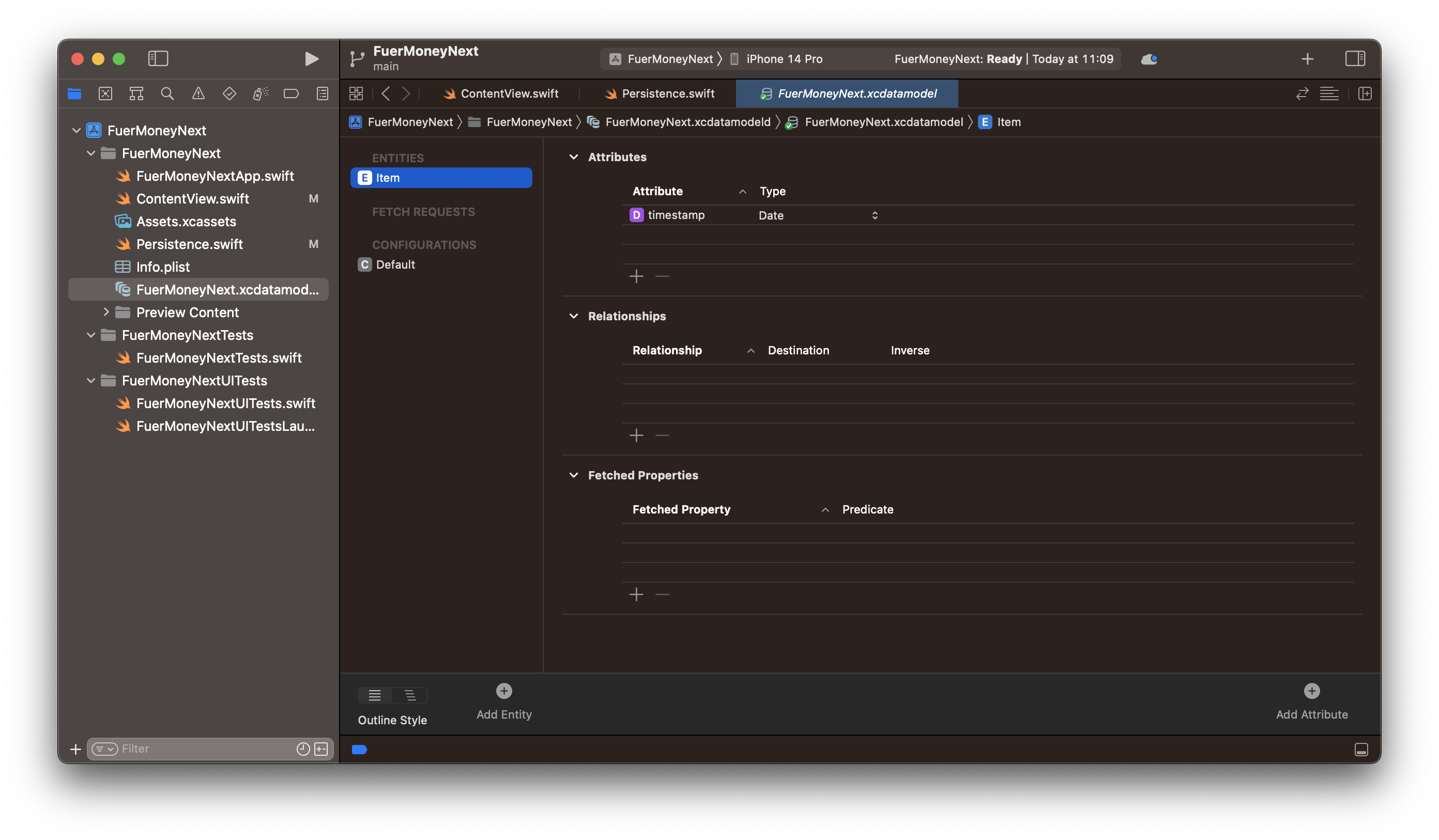Open the Find navigator
The width and height of the screenshot is (1439, 840).
coord(167,93)
